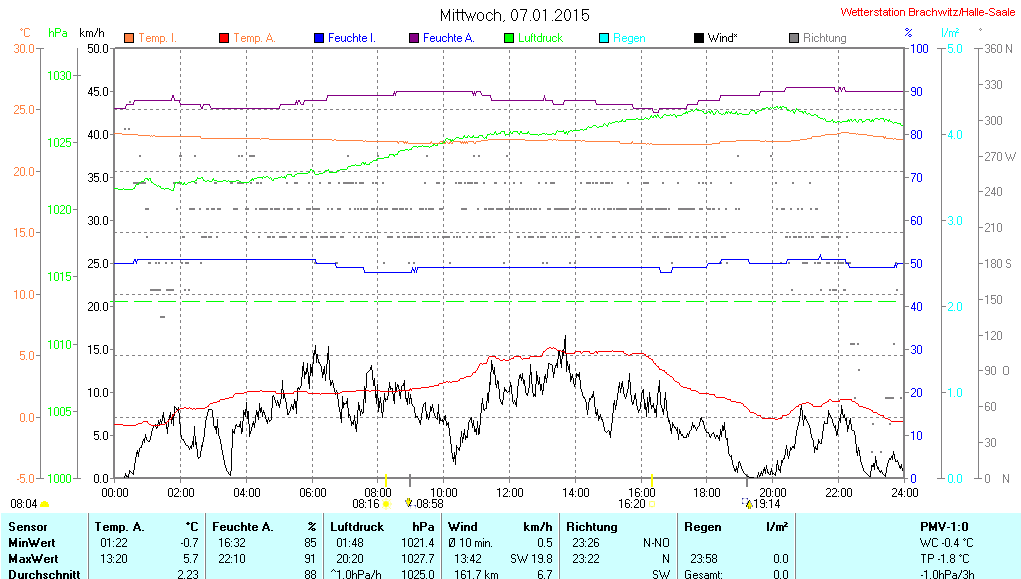Click the 12:00 time axis label
1021x579 pixels.
[510, 492]
